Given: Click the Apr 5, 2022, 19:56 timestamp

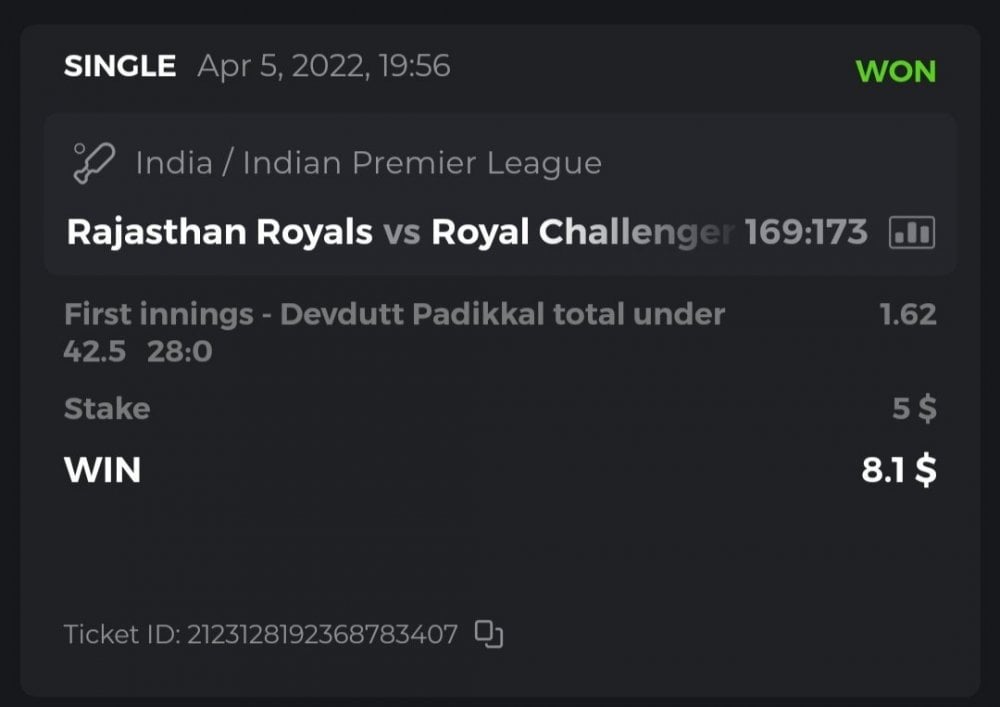Looking at the screenshot, I should tap(324, 67).
